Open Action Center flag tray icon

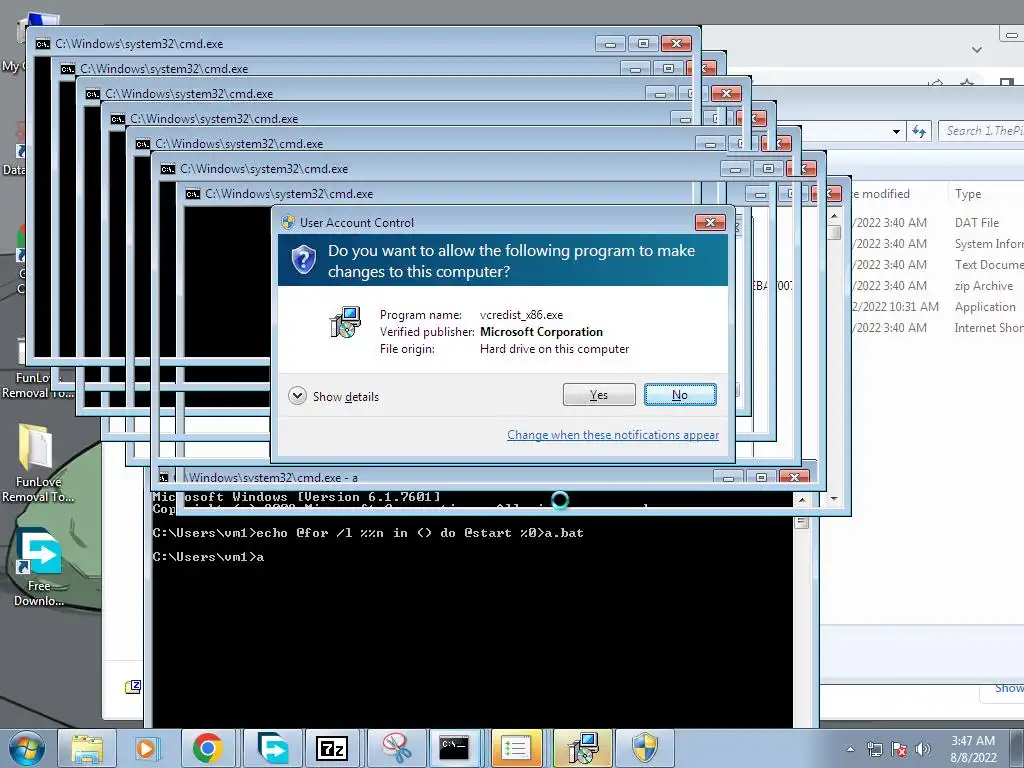click(x=899, y=749)
